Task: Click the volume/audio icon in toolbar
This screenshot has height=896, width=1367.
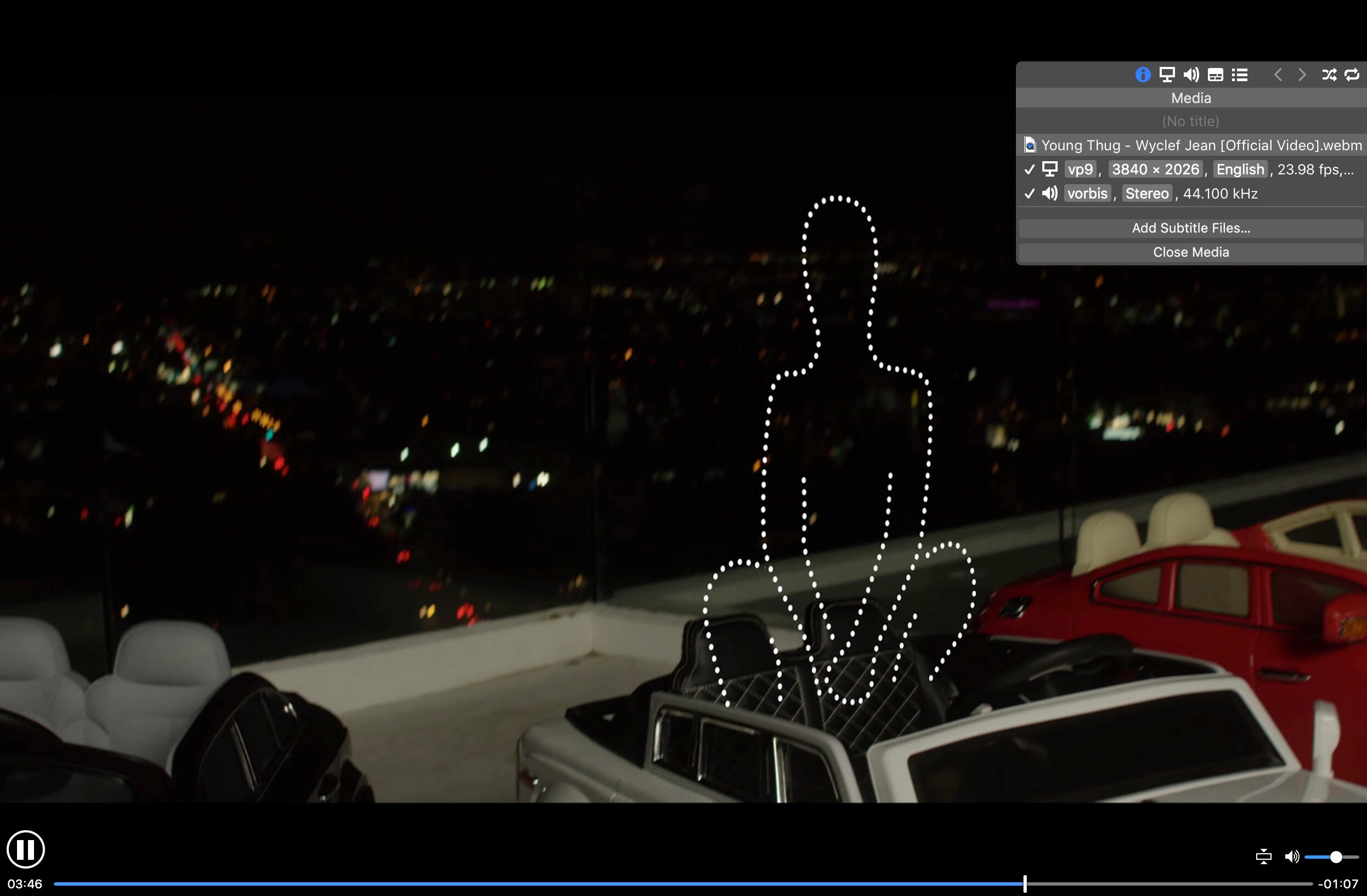Action: click(x=1191, y=74)
